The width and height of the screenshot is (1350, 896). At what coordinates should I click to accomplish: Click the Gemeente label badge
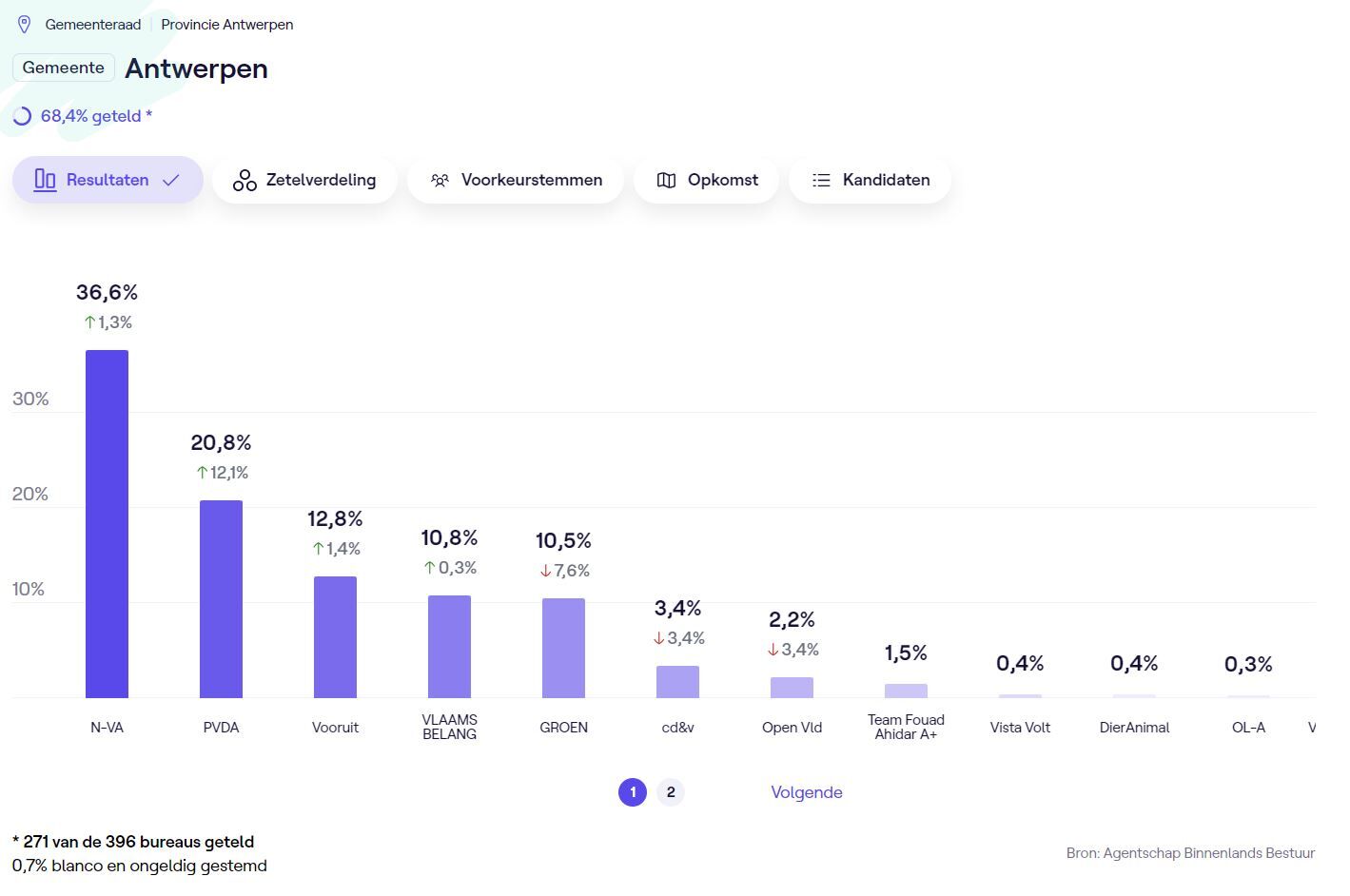(64, 68)
